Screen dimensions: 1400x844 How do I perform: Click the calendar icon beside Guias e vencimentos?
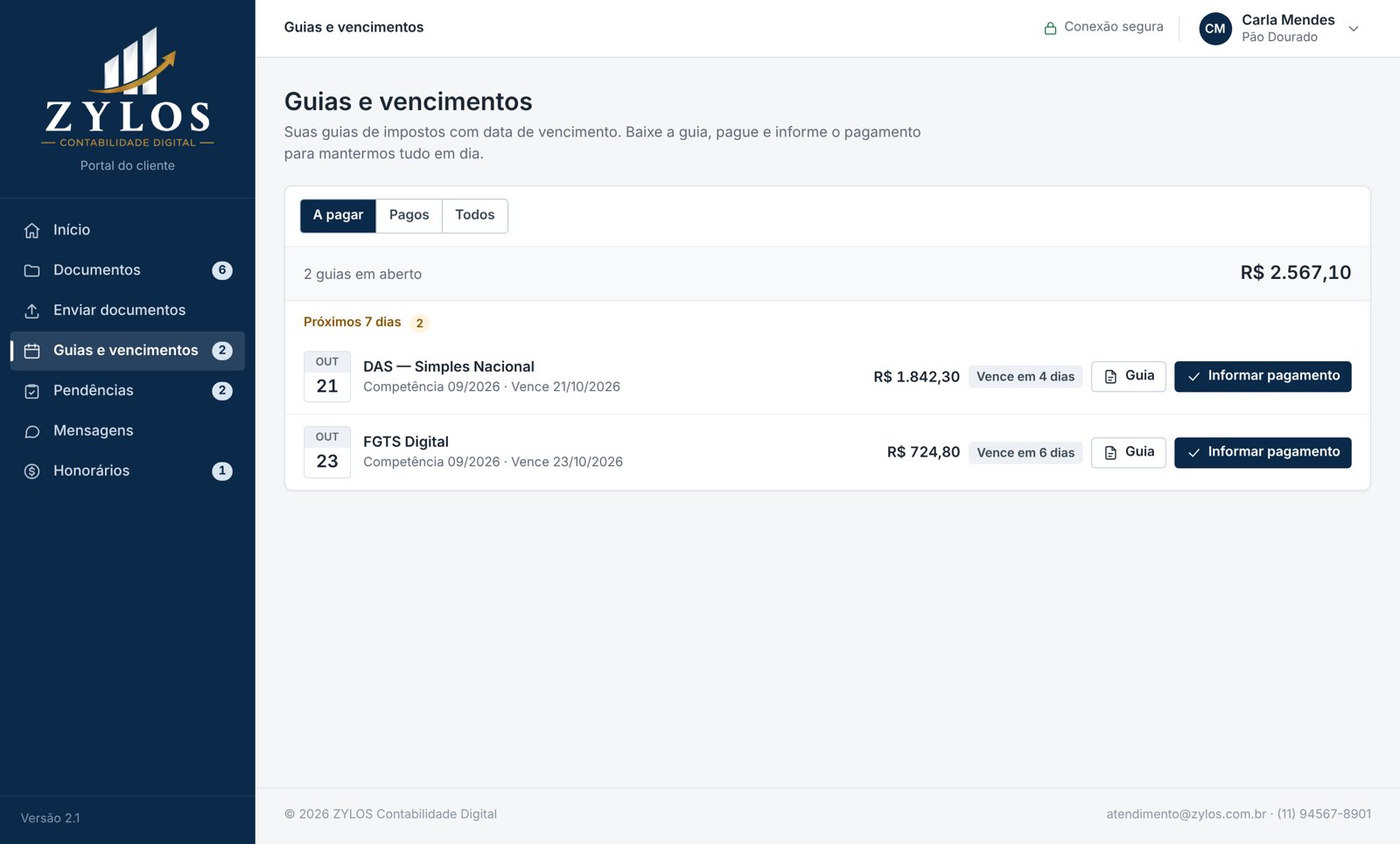pyautogui.click(x=32, y=351)
